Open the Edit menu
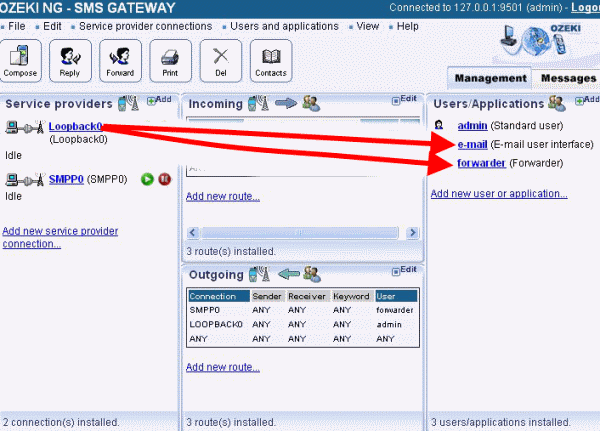Viewport: 600px width, 431px height. coord(52,26)
